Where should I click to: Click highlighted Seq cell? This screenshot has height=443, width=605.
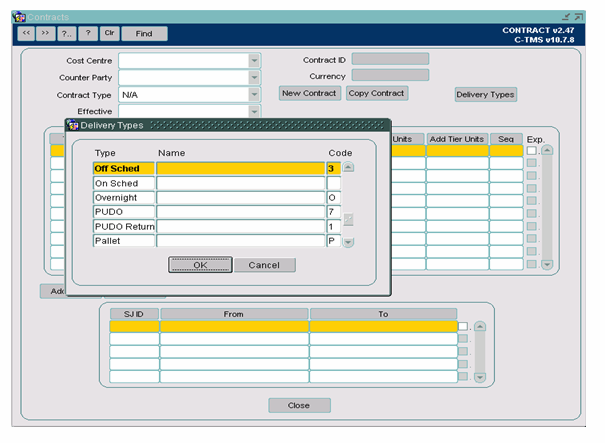click(506, 150)
